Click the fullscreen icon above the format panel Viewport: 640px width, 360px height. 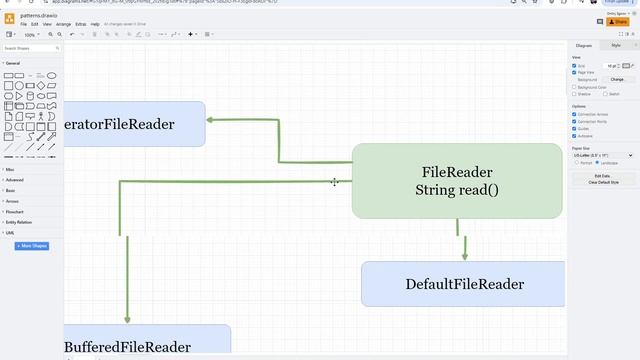(x=621, y=34)
